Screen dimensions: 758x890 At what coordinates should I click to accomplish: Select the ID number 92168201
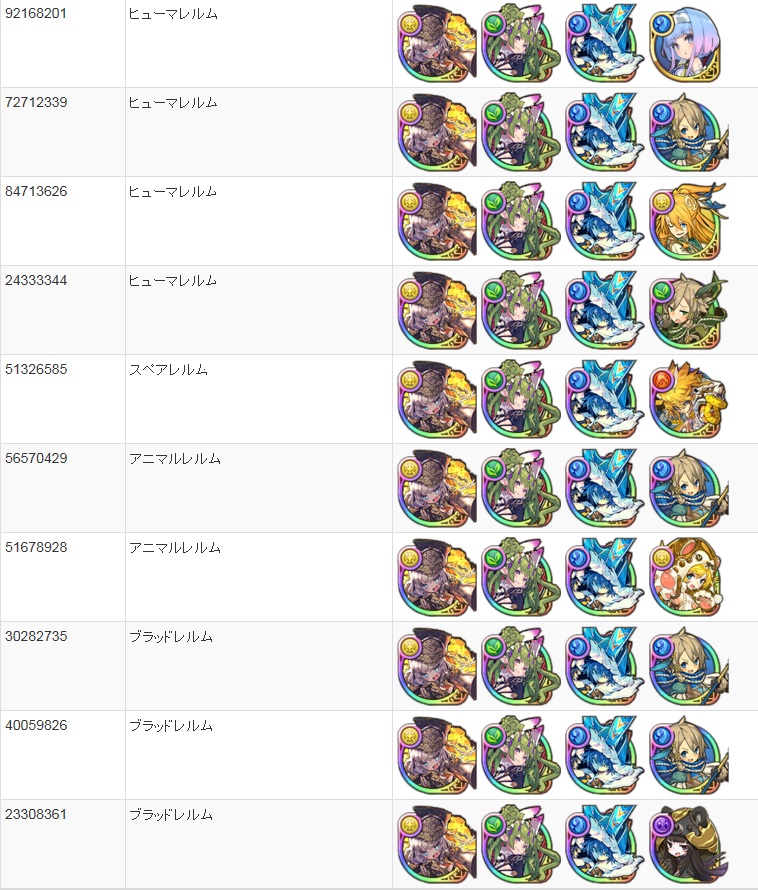coord(36,13)
